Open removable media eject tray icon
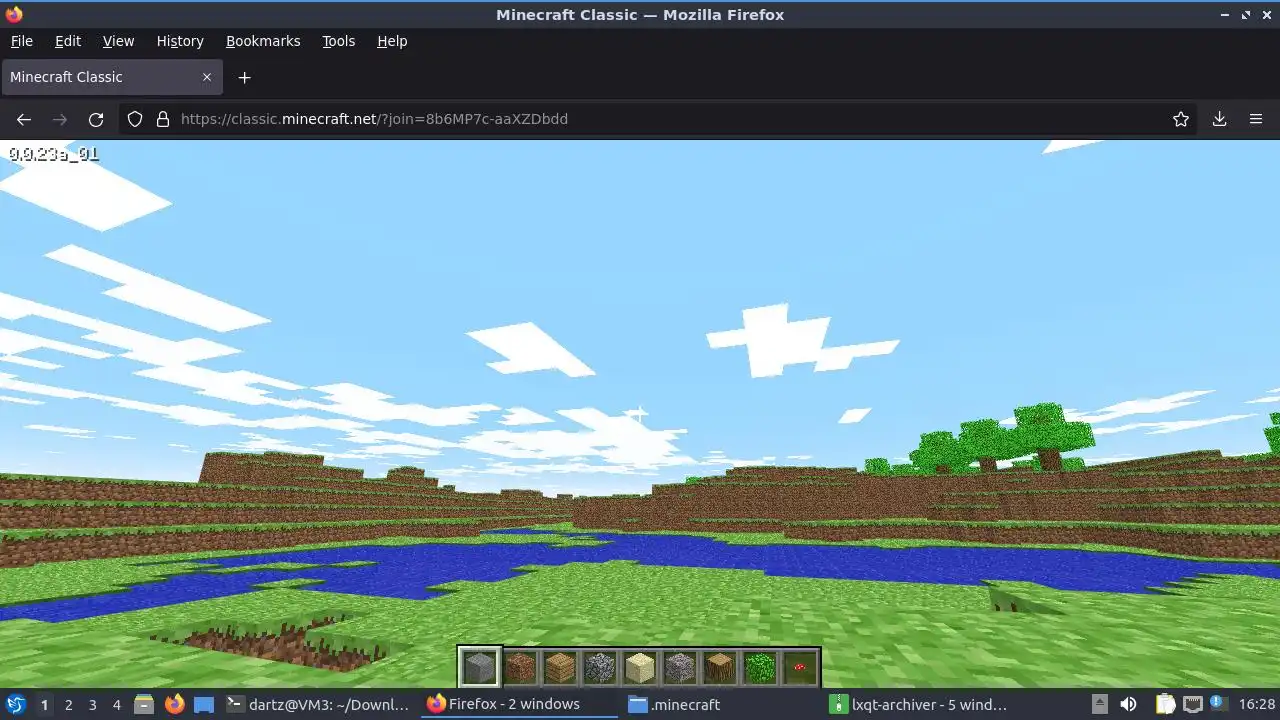Screen dimensions: 1280x720 pyautogui.click(x=1099, y=704)
